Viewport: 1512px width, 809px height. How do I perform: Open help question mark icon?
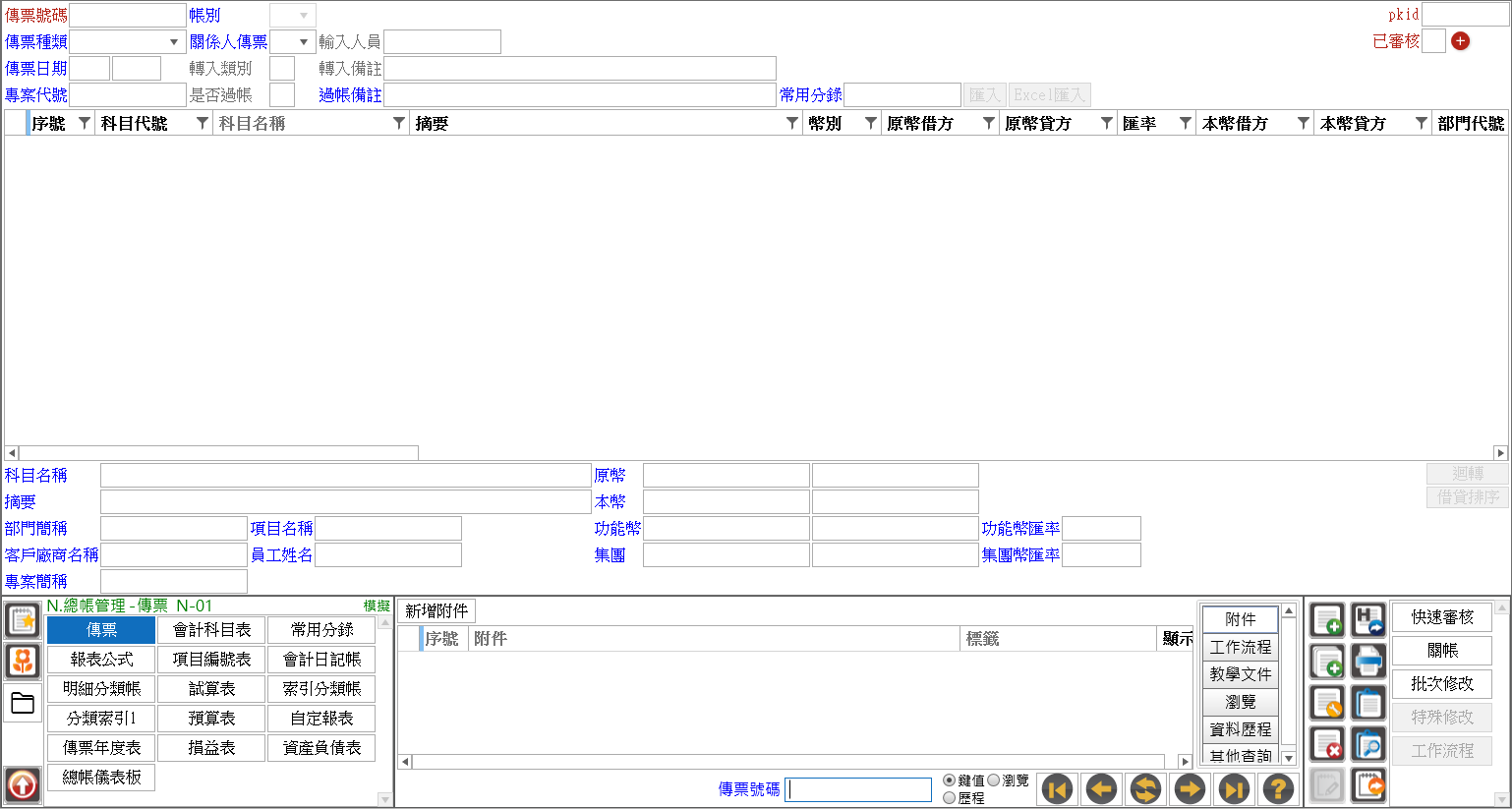coord(1278,788)
